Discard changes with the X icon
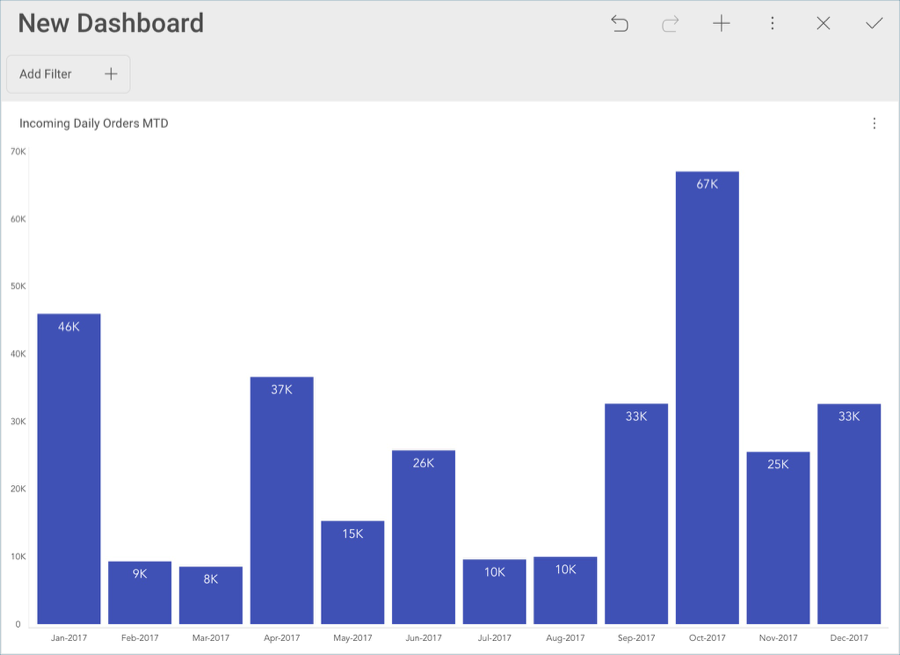Viewport: 900px width, 655px height. [823, 24]
